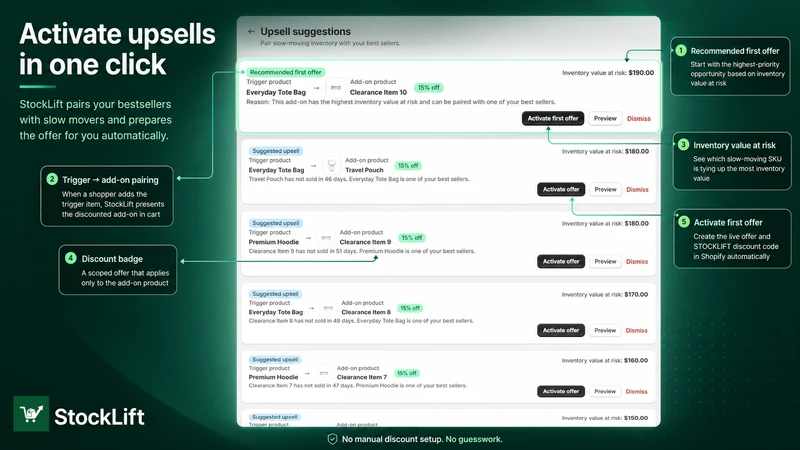Click the 15% off badge for Clearance Item 8
This screenshot has width=800, height=450.
410,308
